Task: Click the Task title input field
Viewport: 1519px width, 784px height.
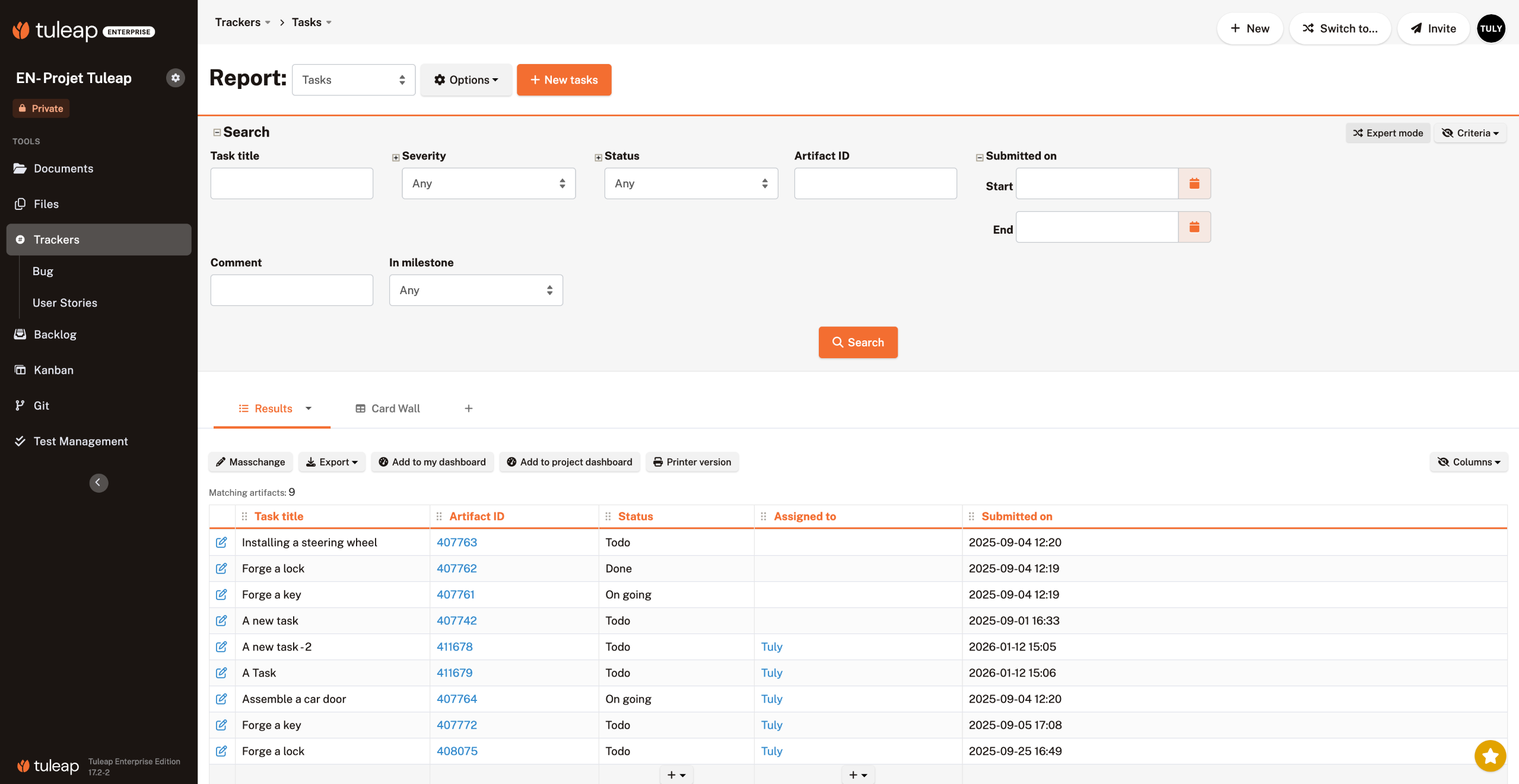Action: [x=291, y=183]
